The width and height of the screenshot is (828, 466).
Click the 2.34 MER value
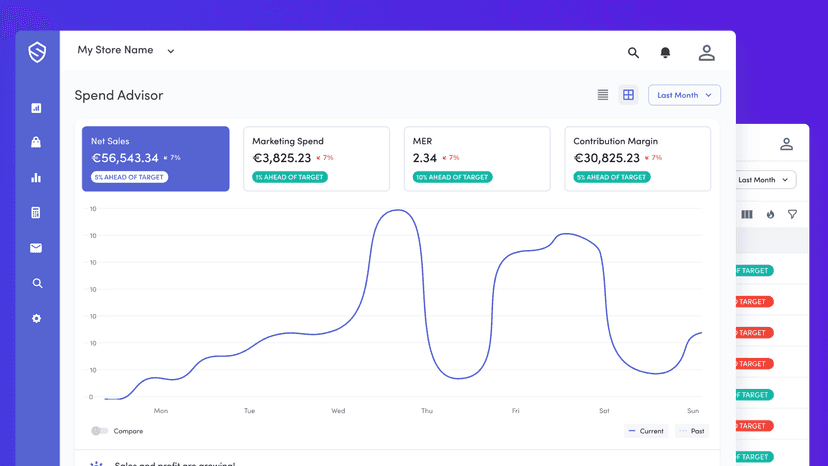click(x=425, y=158)
